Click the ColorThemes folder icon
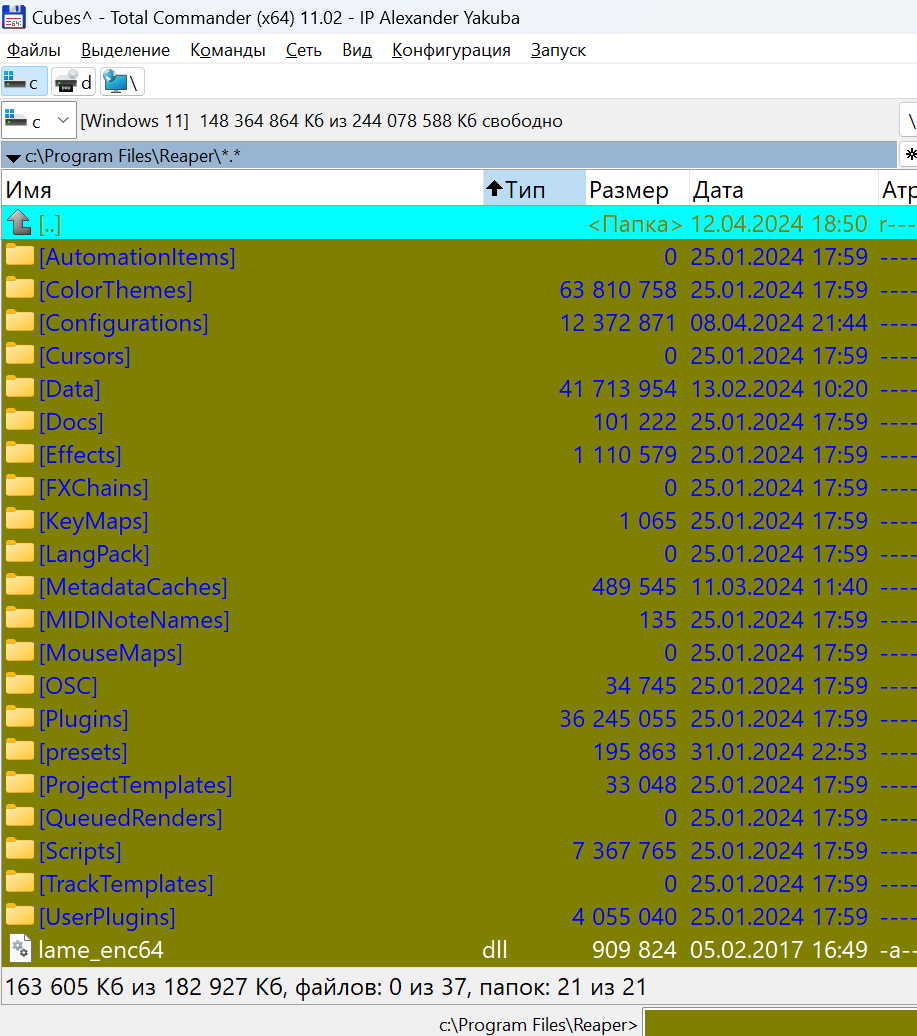Viewport: 917px width, 1036px height. coord(20,289)
